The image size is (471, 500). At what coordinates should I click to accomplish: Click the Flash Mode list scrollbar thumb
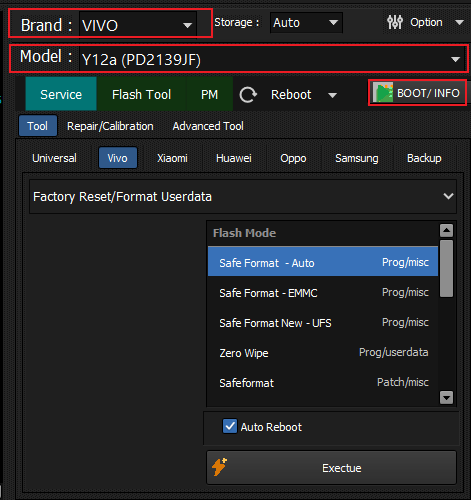[446, 268]
